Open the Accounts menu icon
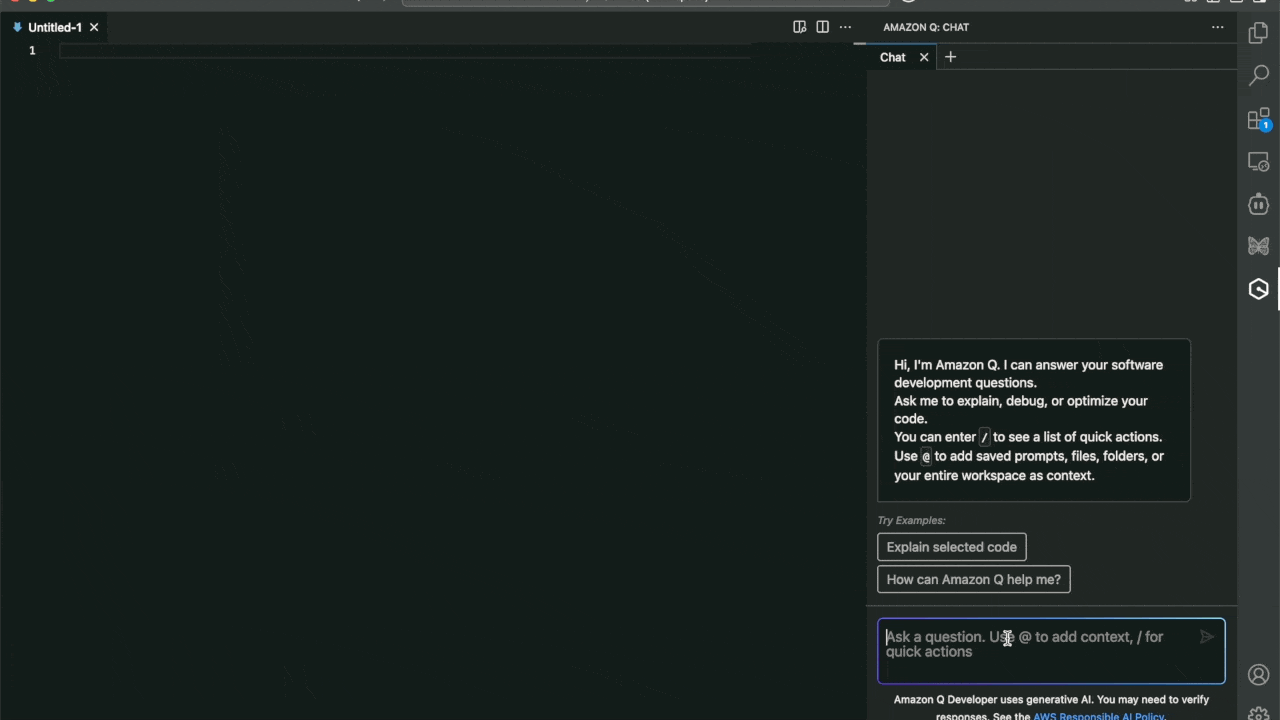This screenshot has width=1280, height=720. click(1258, 675)
